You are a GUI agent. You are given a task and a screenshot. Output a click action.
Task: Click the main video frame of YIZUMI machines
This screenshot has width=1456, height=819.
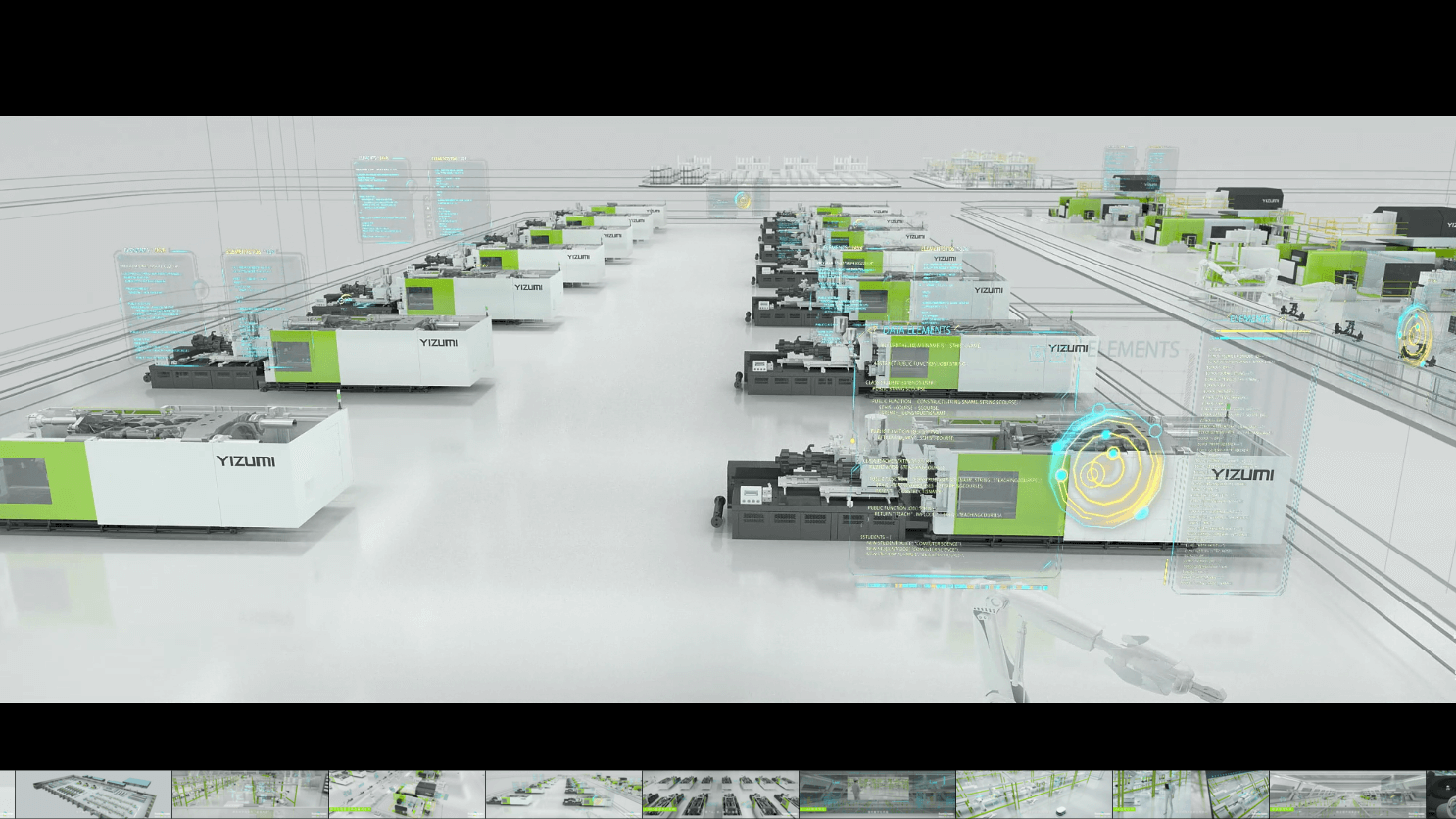pos(728,409)
